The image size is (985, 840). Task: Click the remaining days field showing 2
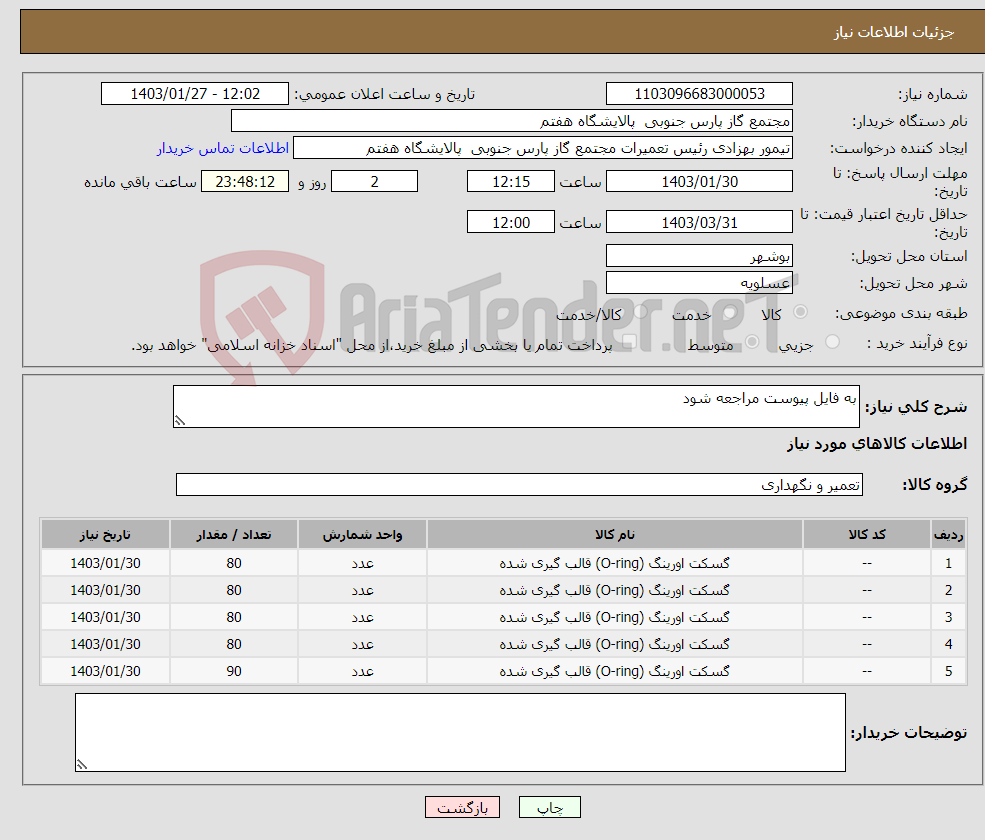pos(374,182)
